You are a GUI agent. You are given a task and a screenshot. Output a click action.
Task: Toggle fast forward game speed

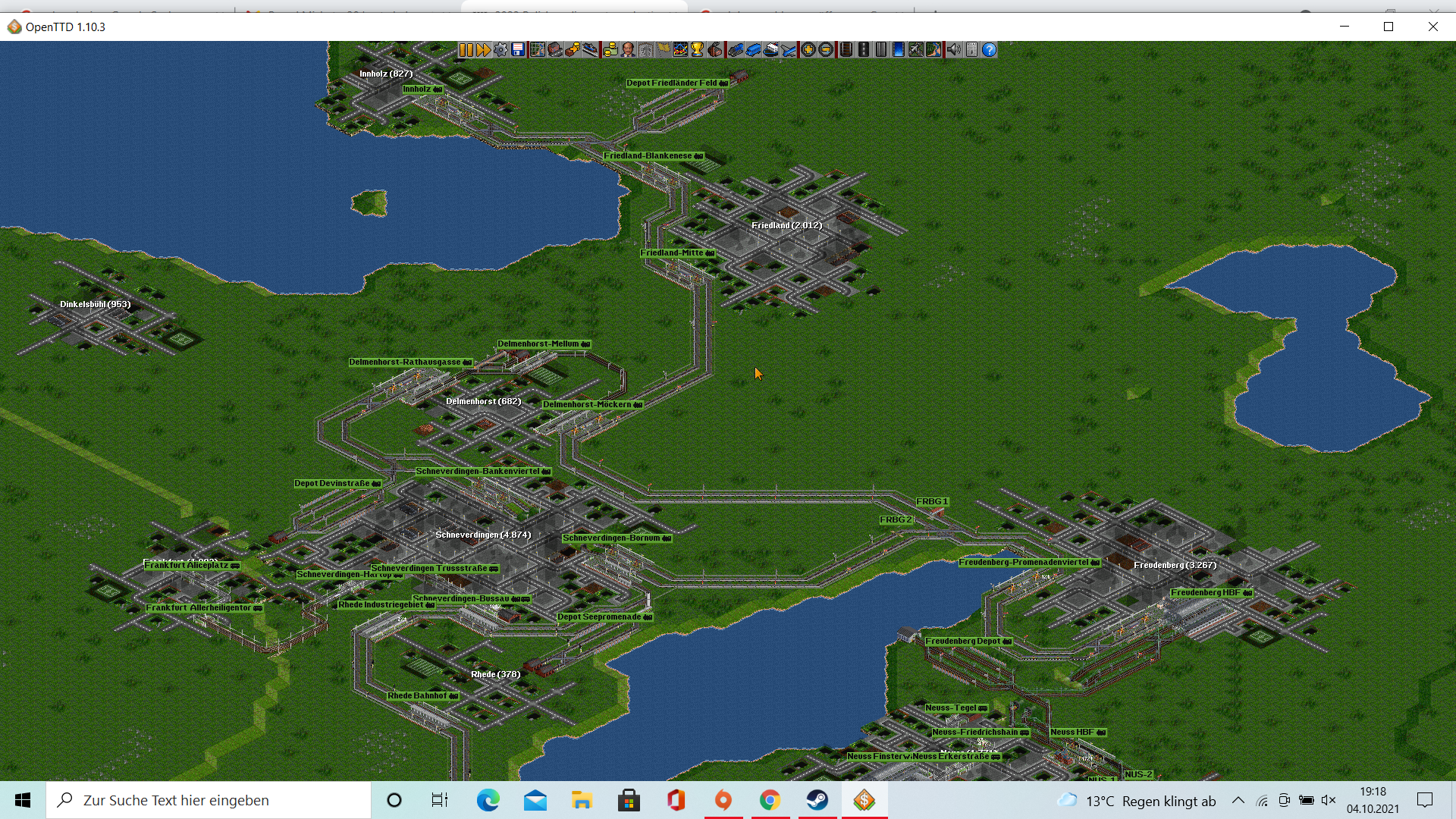click(x=483, y=50)
